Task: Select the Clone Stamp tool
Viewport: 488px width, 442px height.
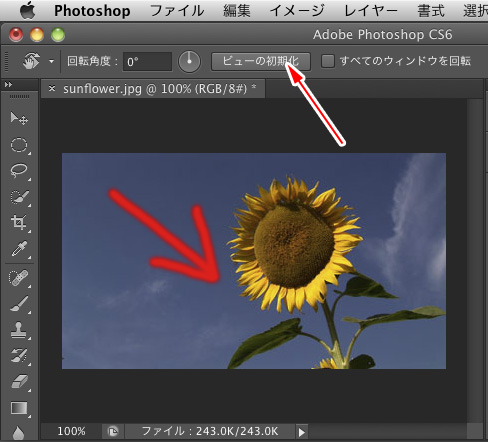Action: [x=19, y=330]
